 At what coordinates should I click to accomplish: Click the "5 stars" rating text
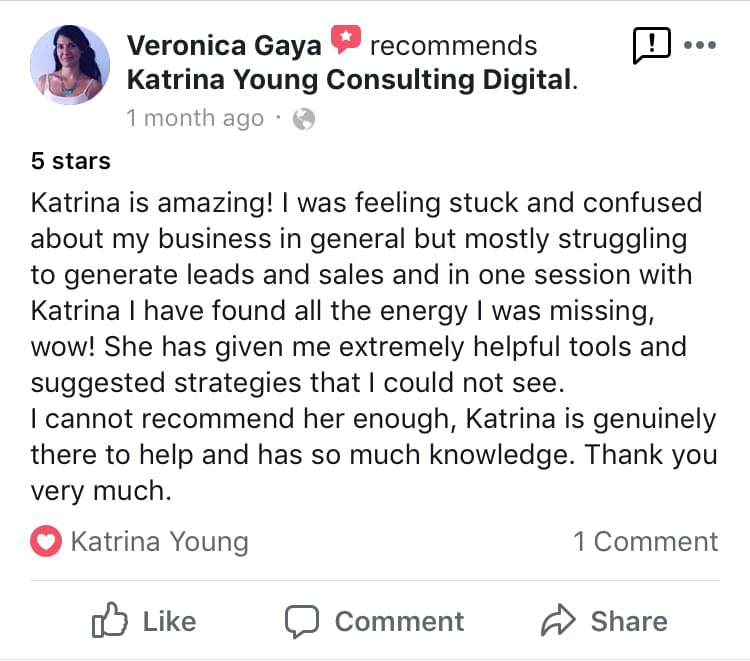(70, 160)
